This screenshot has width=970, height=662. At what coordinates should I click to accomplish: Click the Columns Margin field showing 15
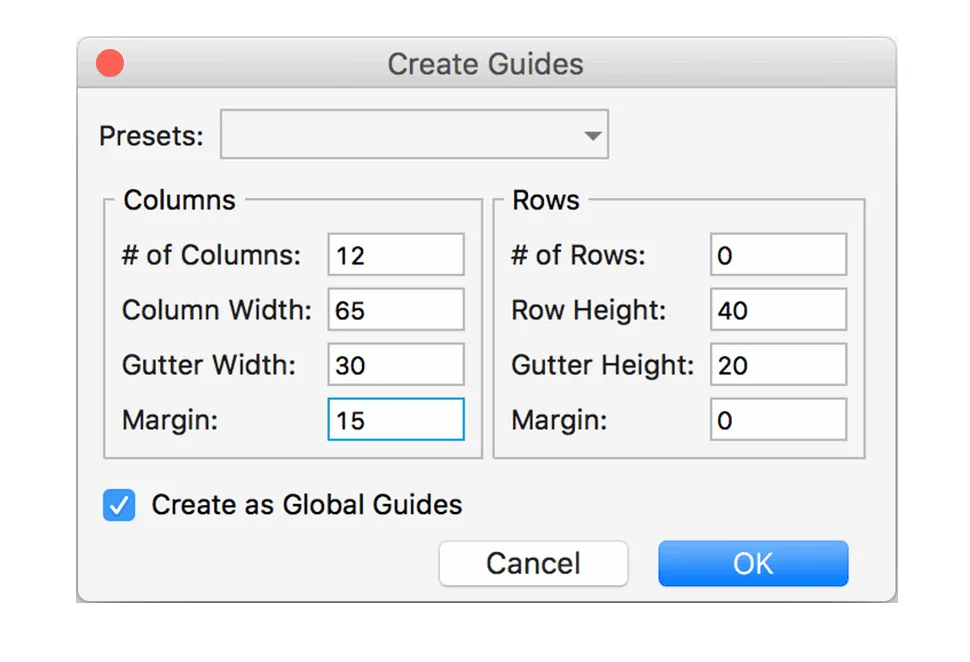(396, 420)
